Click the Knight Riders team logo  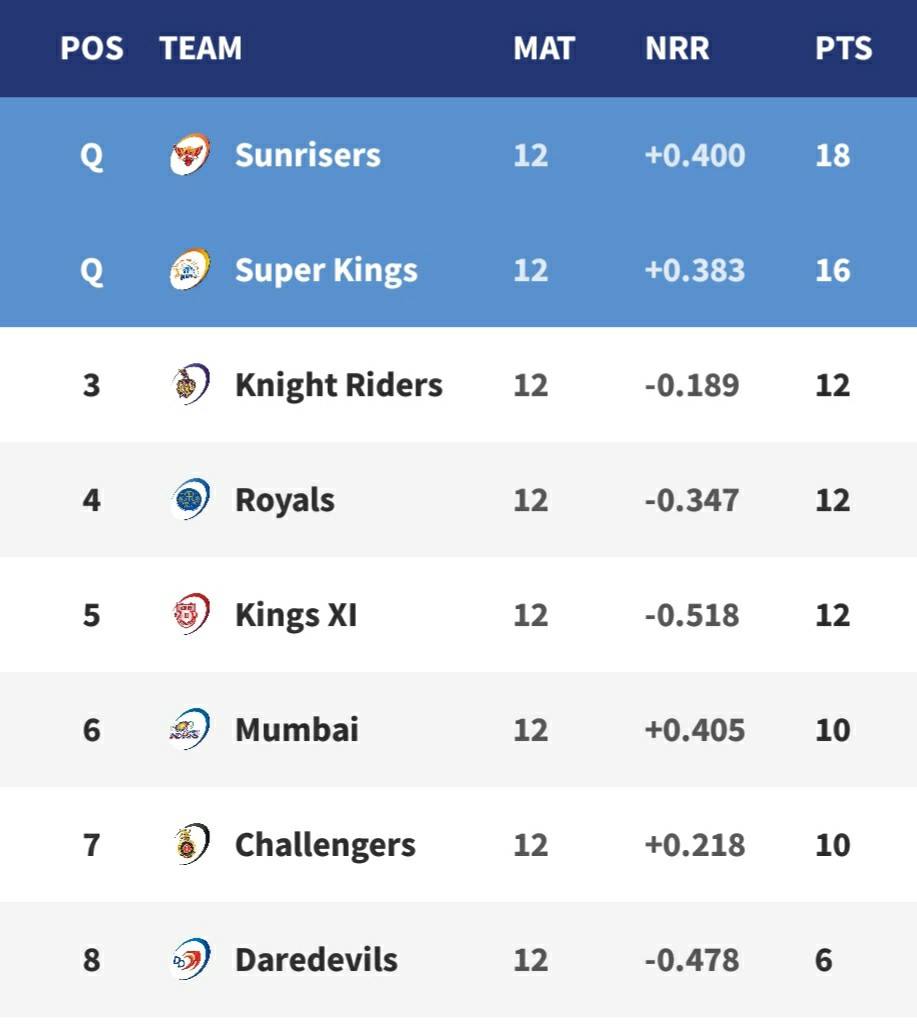(x=190, y=385)
